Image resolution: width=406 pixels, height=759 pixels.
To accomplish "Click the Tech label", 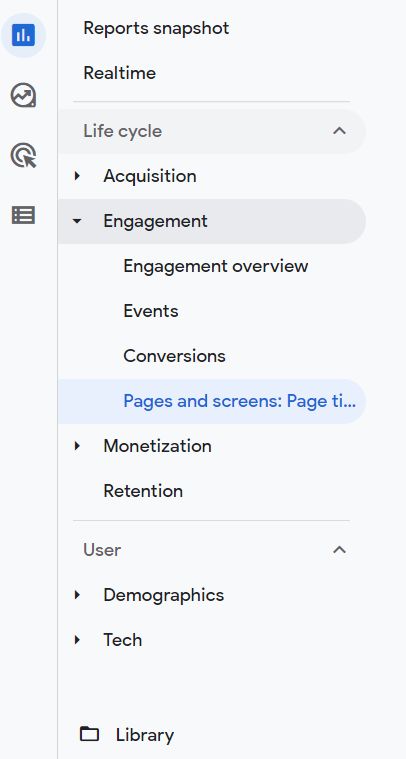I will [x=122, y=640].
